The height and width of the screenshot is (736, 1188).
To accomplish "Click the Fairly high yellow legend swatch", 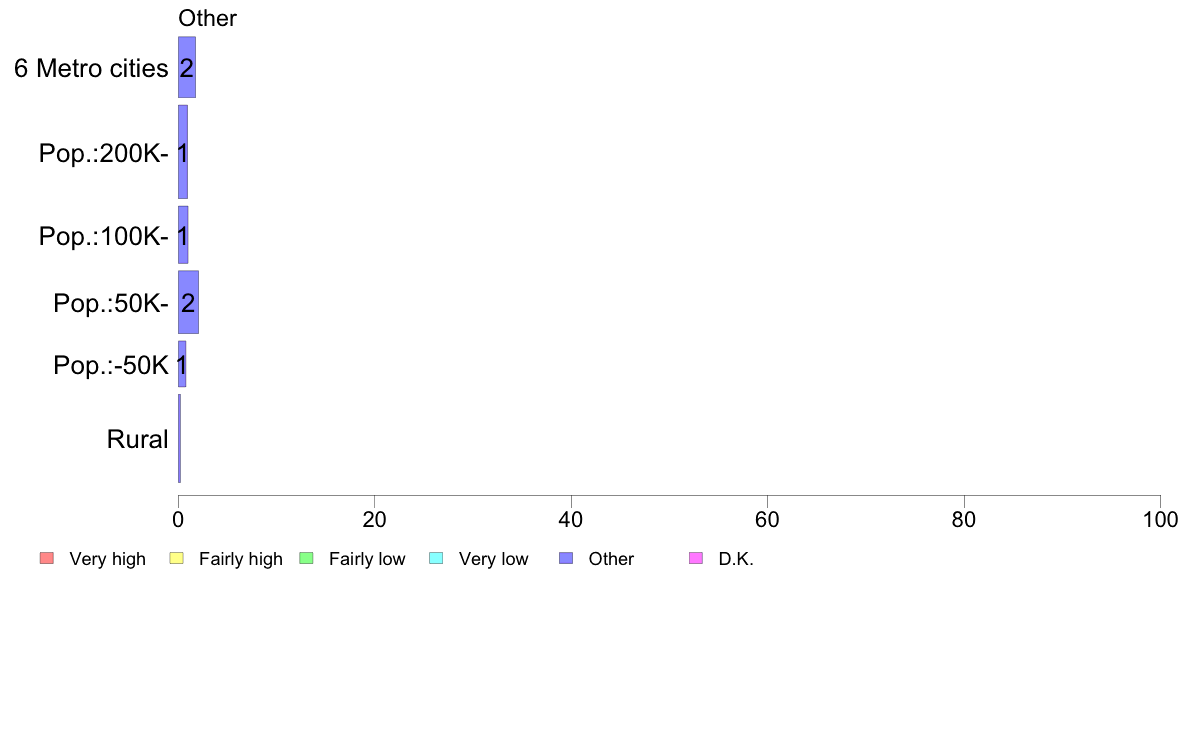I will pos(177,559).
